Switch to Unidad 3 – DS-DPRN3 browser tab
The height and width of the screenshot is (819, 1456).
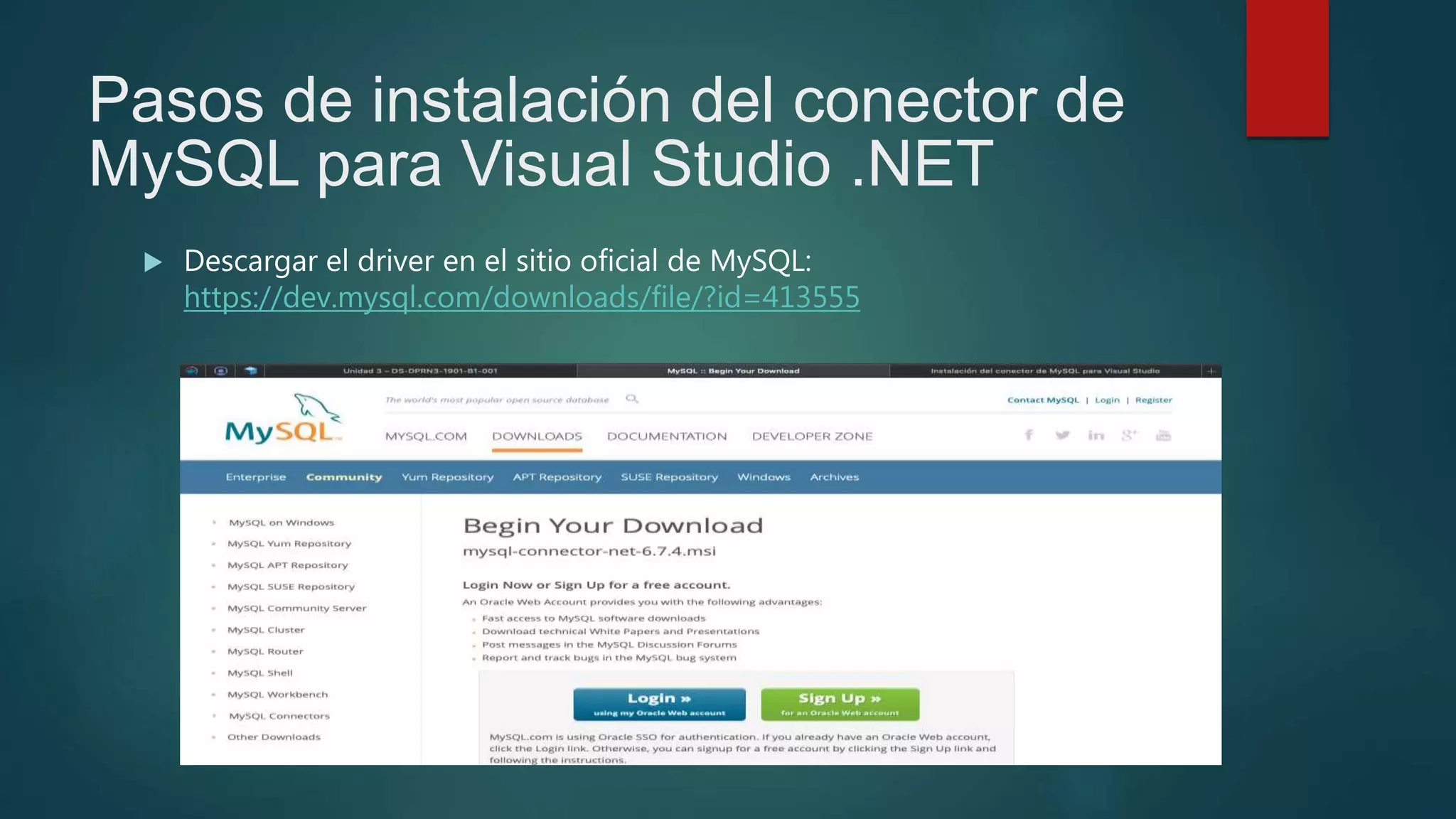pos(420,370)
